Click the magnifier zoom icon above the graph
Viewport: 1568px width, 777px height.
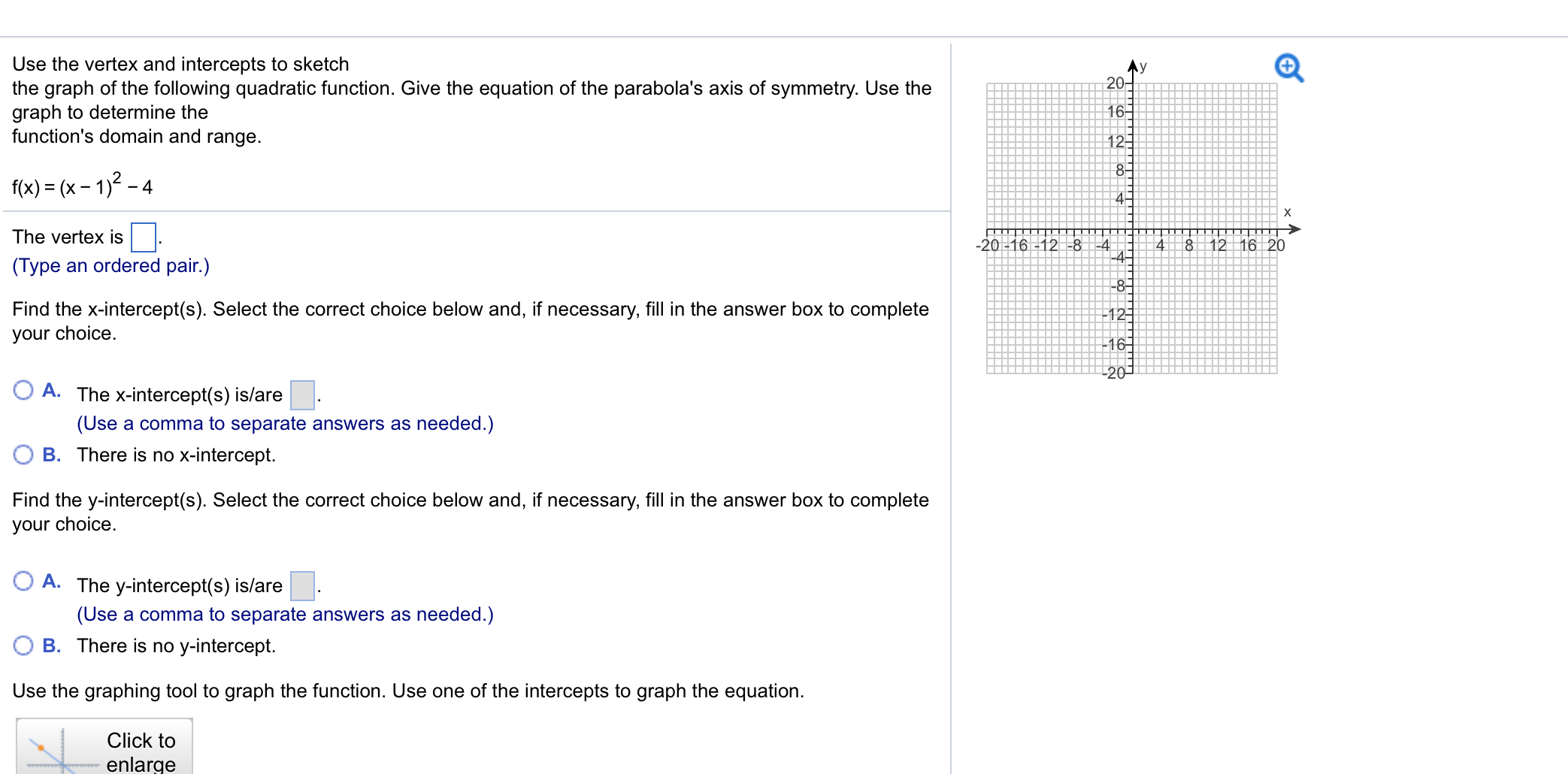tap(1288, 68)
